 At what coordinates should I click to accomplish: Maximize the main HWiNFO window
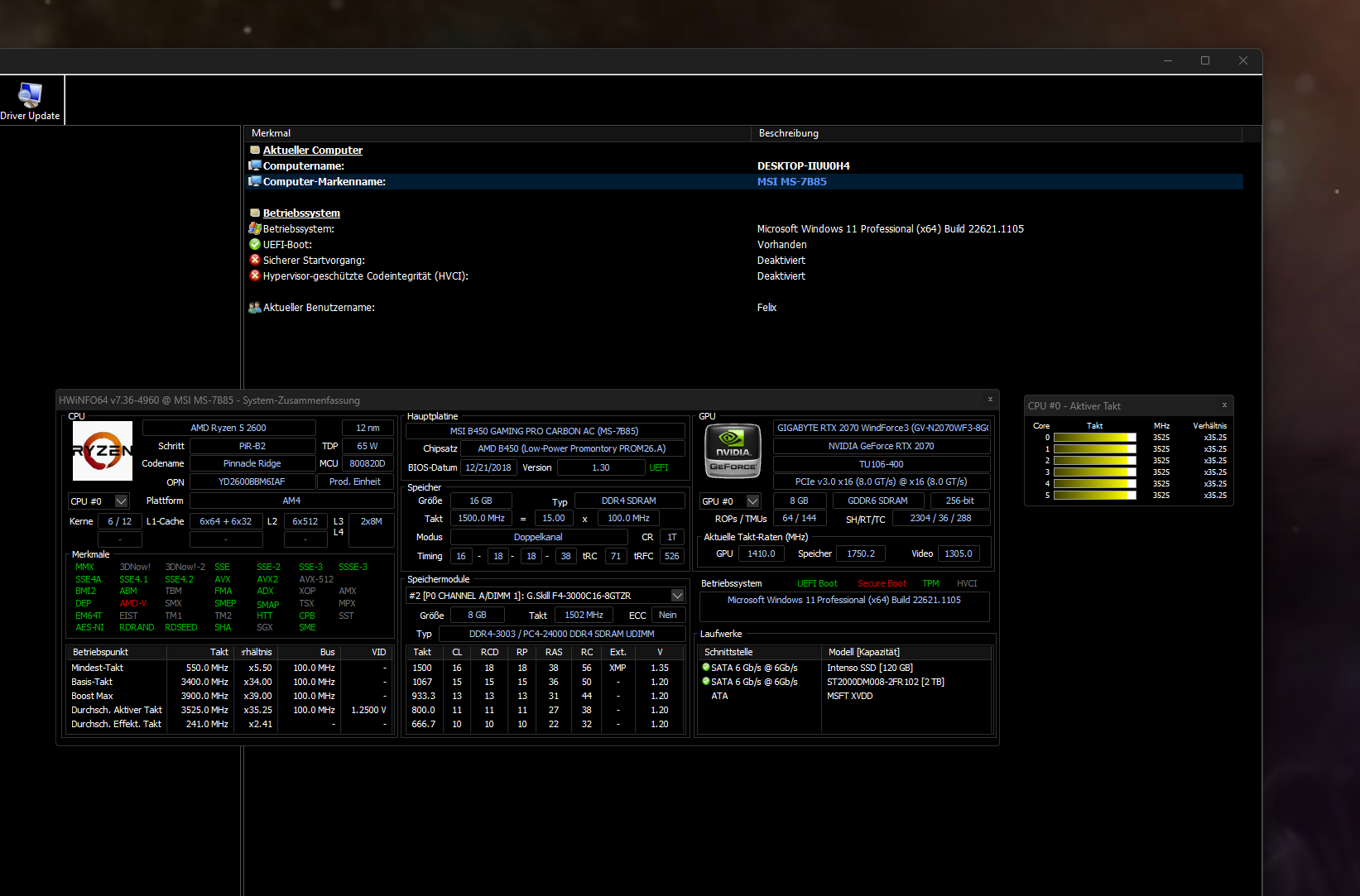1205,60
